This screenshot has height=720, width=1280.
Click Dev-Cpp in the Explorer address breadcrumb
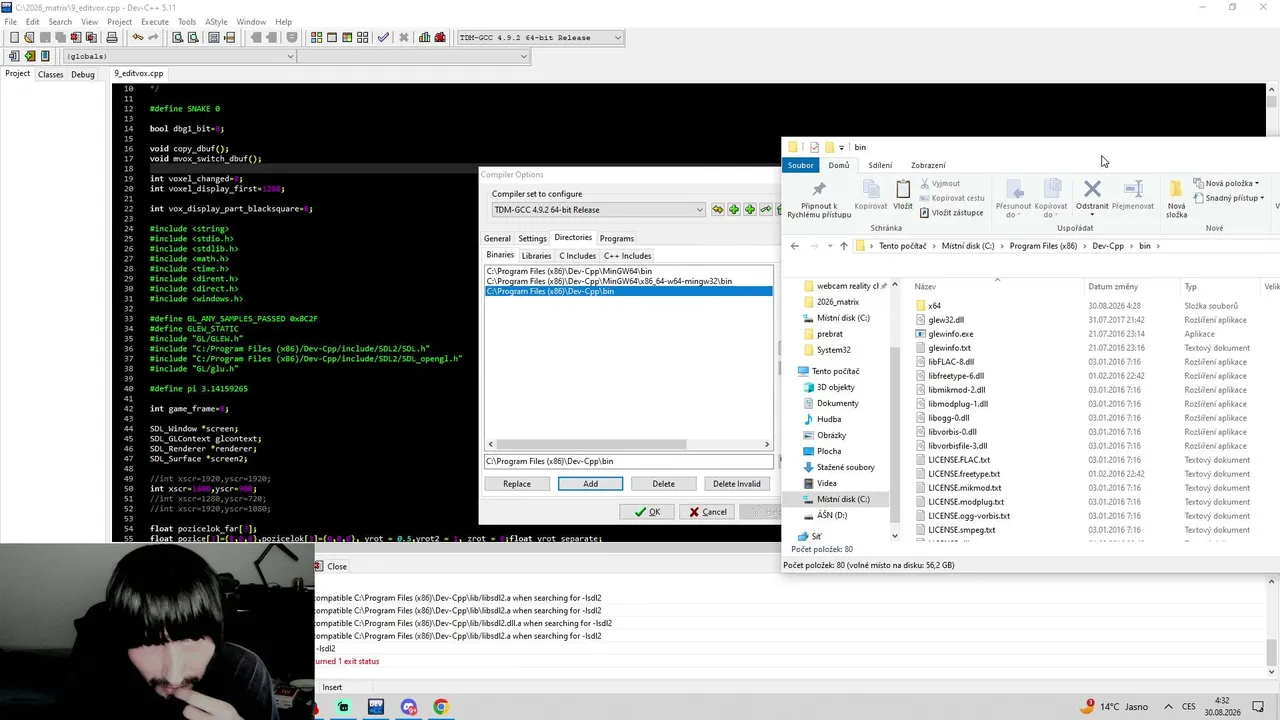tap(1108, 246)
